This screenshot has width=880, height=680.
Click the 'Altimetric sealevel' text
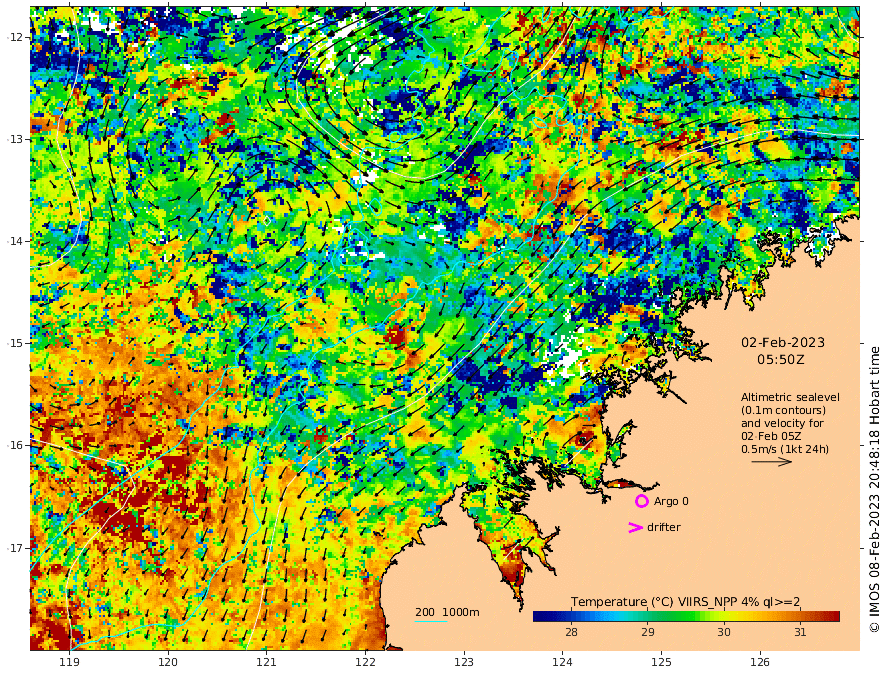pyautogui.click(x=790, y=397)
